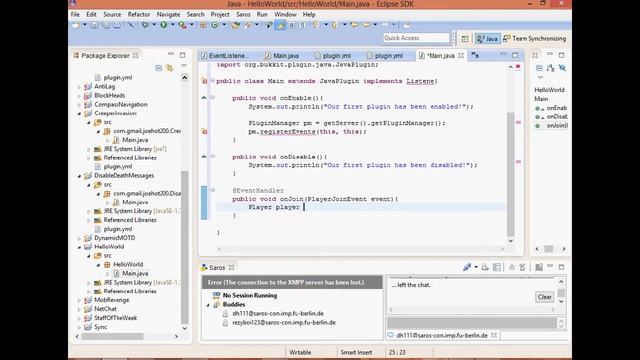The image size is (640, 360).
Task: Toggle code folding for onJoin method
Action: (x=212, y=190)
